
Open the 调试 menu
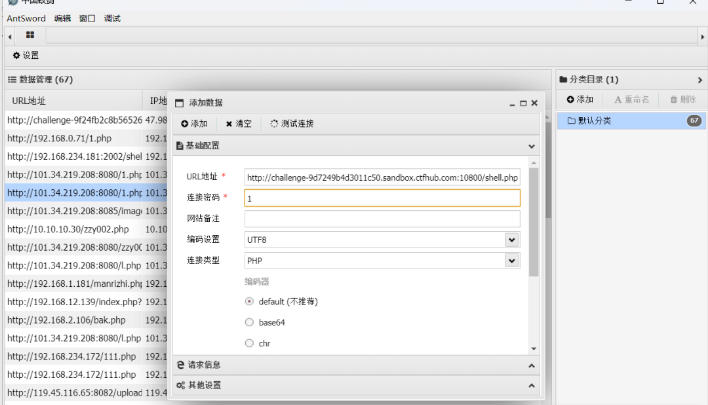tap(112, 19)
